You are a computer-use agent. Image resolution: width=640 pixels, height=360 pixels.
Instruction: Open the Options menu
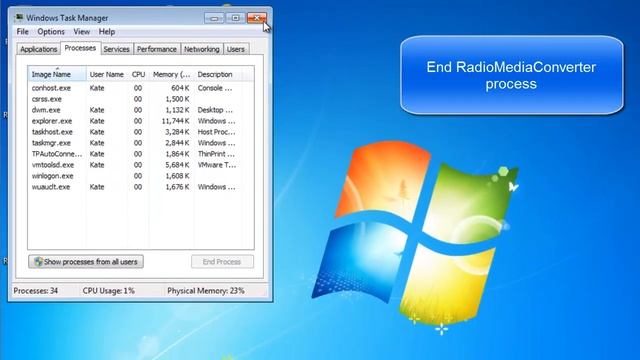click(51, 32)
